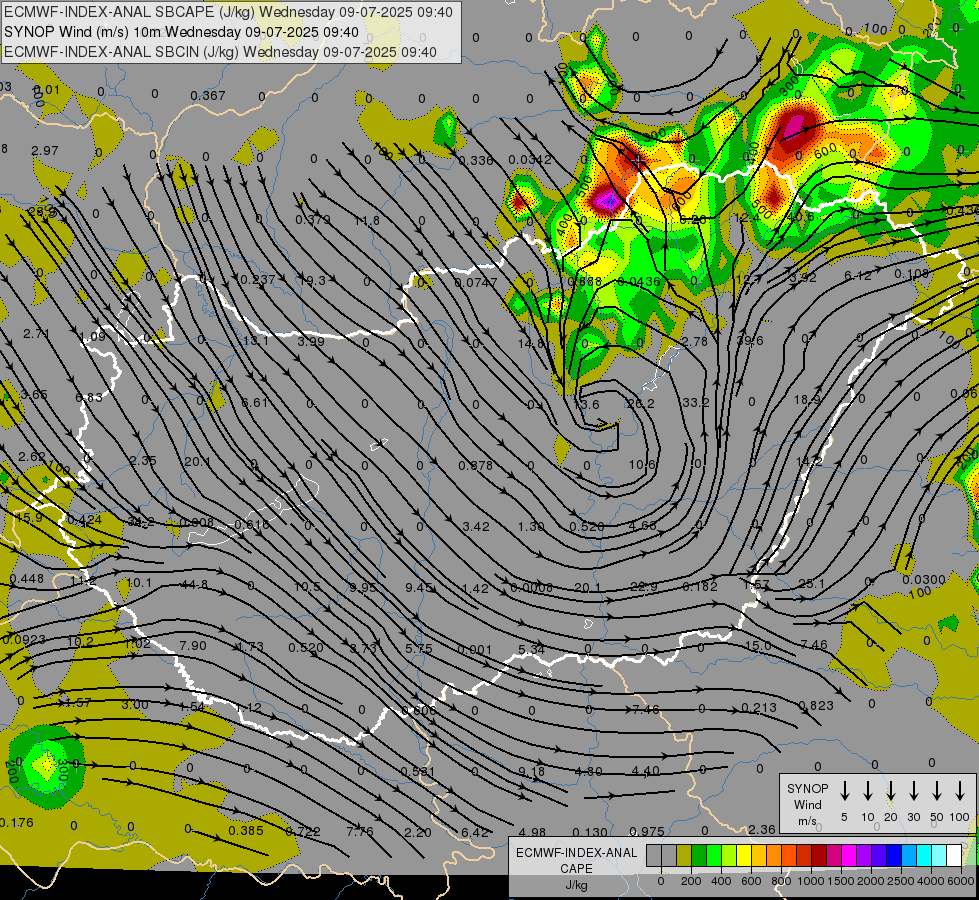Click the 50 m/s wind arrow in legend

click(x=937, y=791)
